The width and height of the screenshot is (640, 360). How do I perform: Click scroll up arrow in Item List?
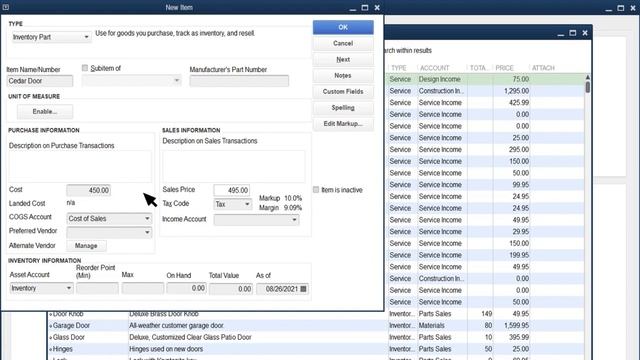pyautogui.click(x=587, y=77)
